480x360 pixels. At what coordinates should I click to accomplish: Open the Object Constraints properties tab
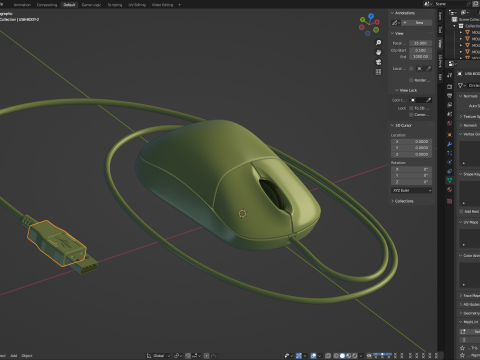click(450, 171)
